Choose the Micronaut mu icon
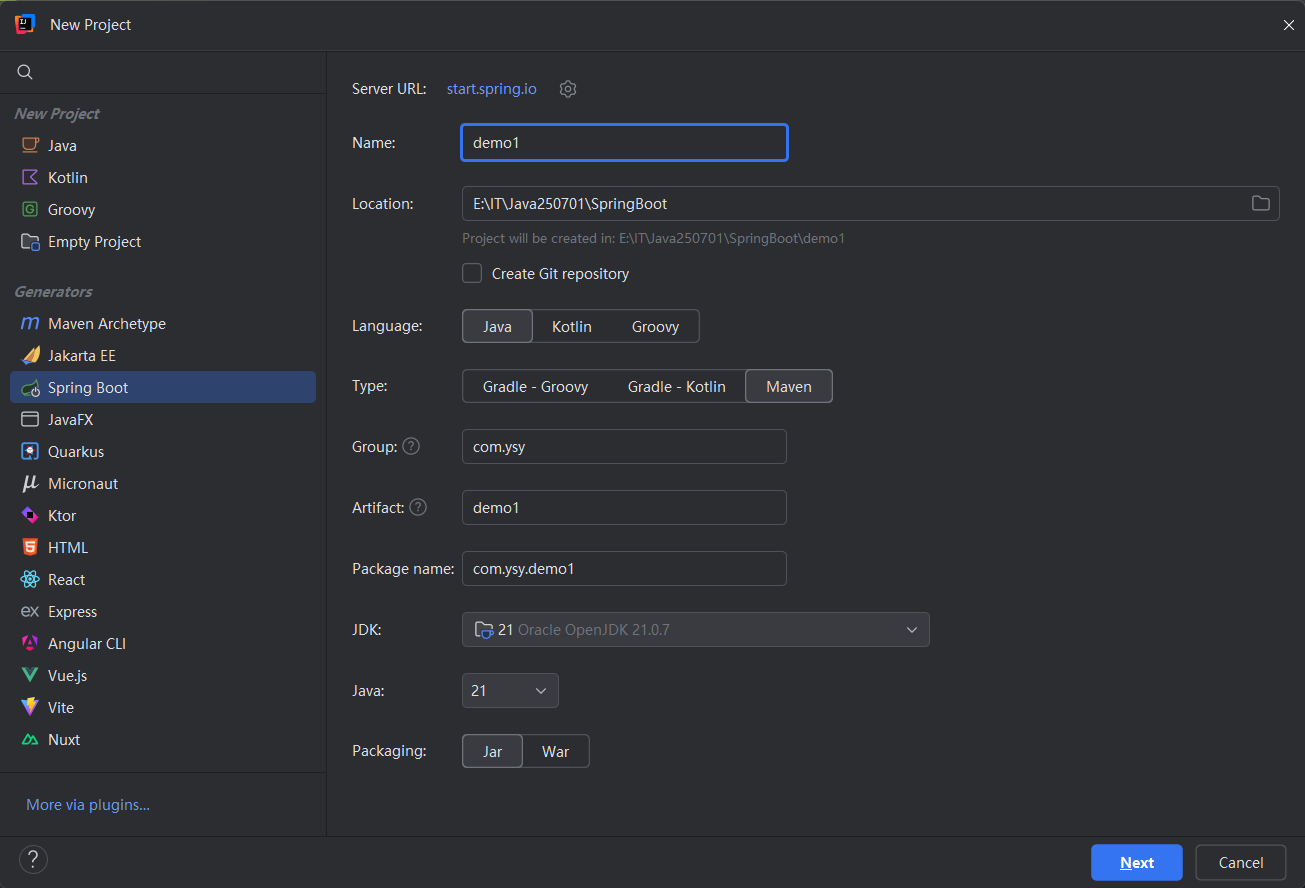Viewport: 1305px width, 888px height. pyautogui.click(x=30, y=483)
